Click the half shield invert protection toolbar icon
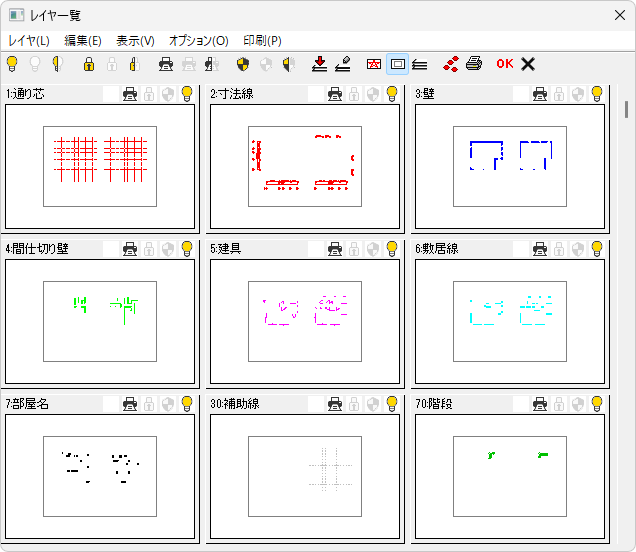Screen dimensions: 636x552 click(x=288, y=64)
